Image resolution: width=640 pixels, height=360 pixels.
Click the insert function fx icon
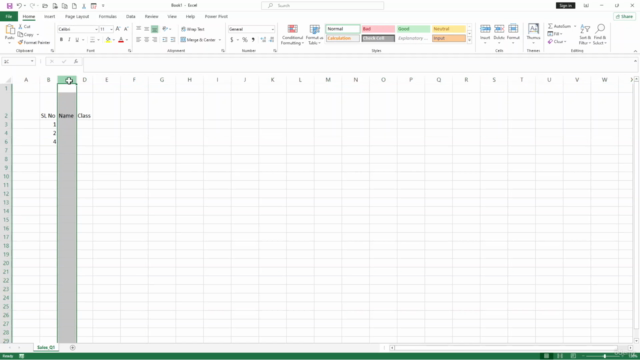pyautogui.click(x=76, y=61)
